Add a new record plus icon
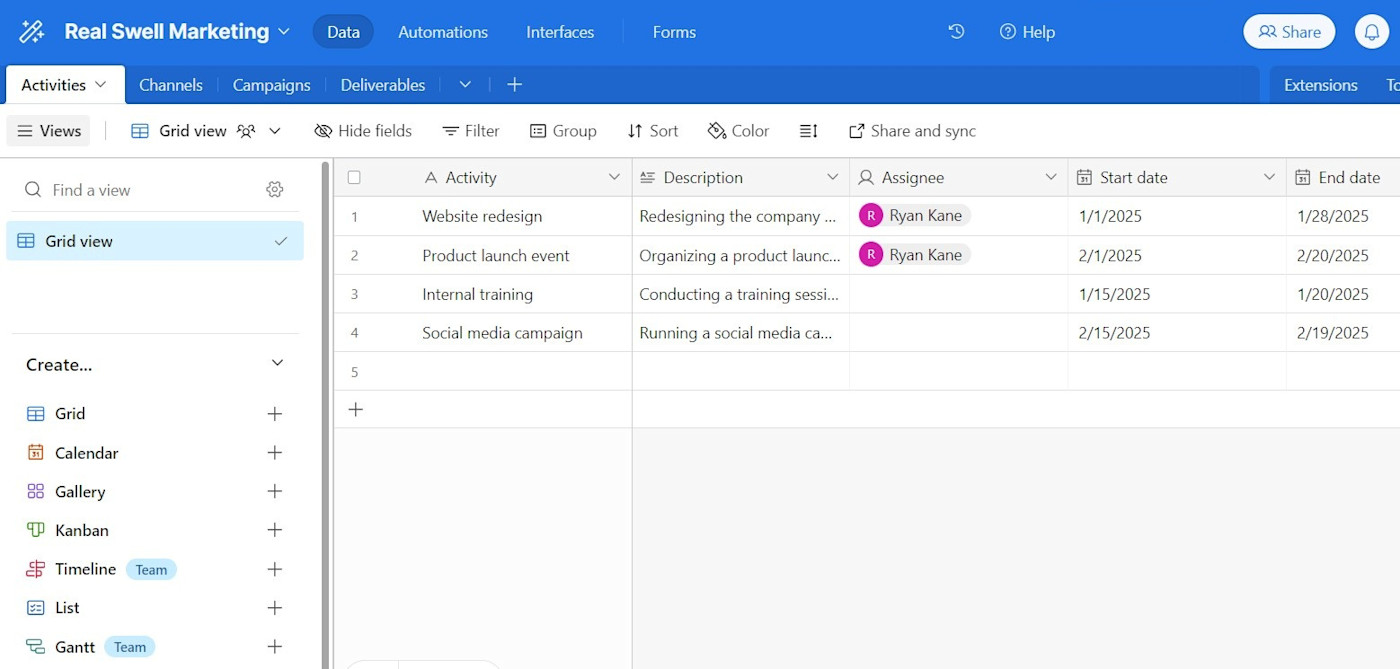The width and height of the screenshot is (1400, 669). [355, 409]
